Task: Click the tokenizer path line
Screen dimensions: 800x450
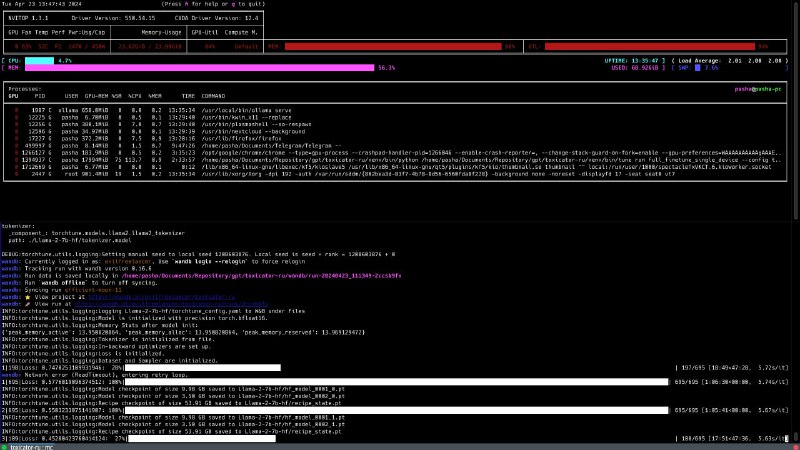Action: [70, 240]
